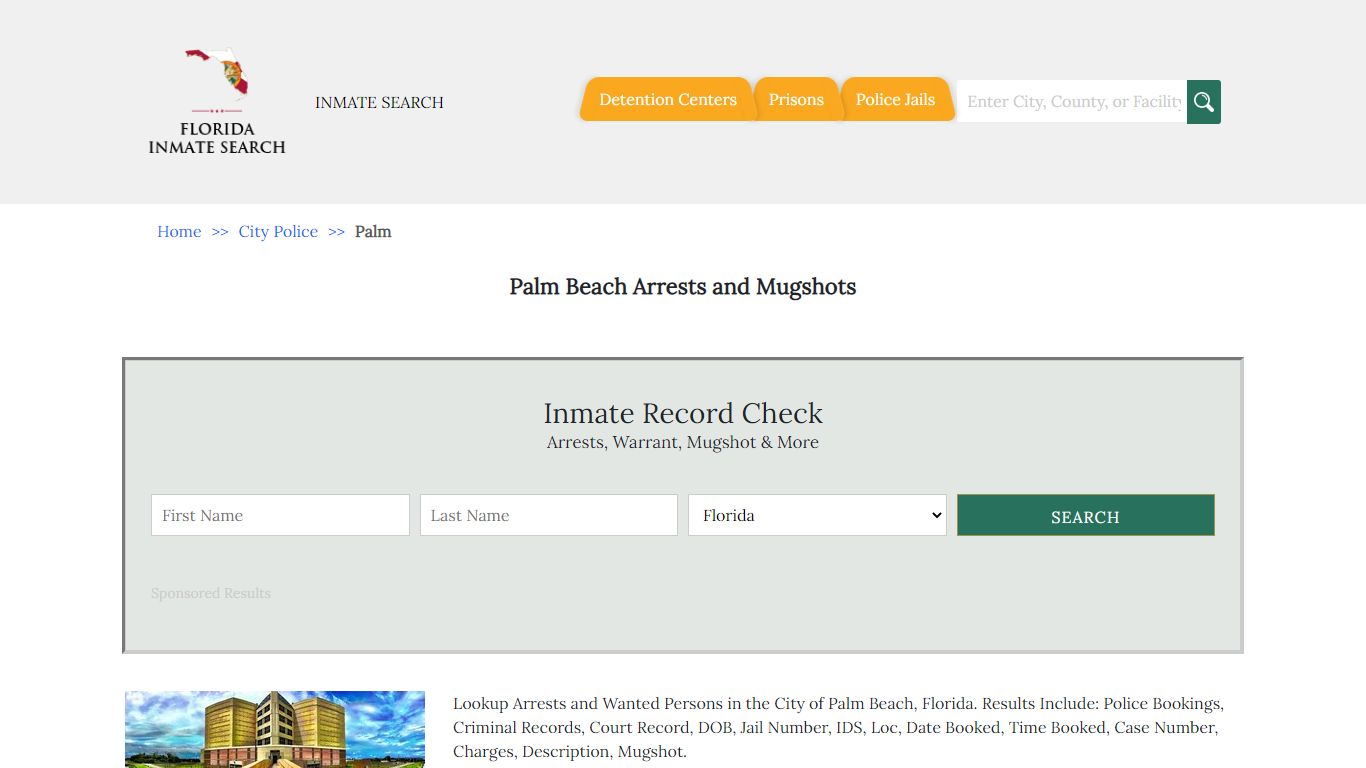Go to the Home breadcrumb link
Screen dimensions: 1366x768
click(x=179, y=231)
